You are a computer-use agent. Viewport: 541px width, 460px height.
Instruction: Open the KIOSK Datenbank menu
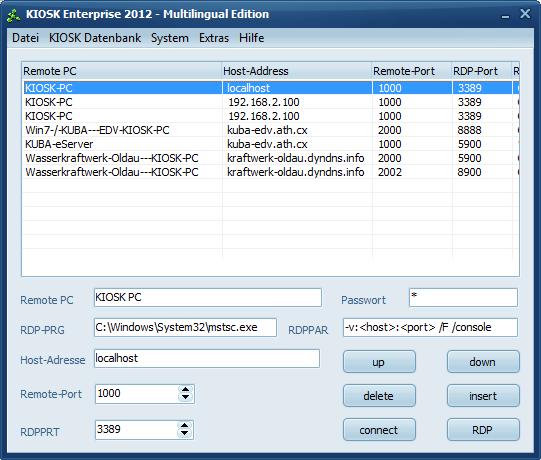(95, 38)
